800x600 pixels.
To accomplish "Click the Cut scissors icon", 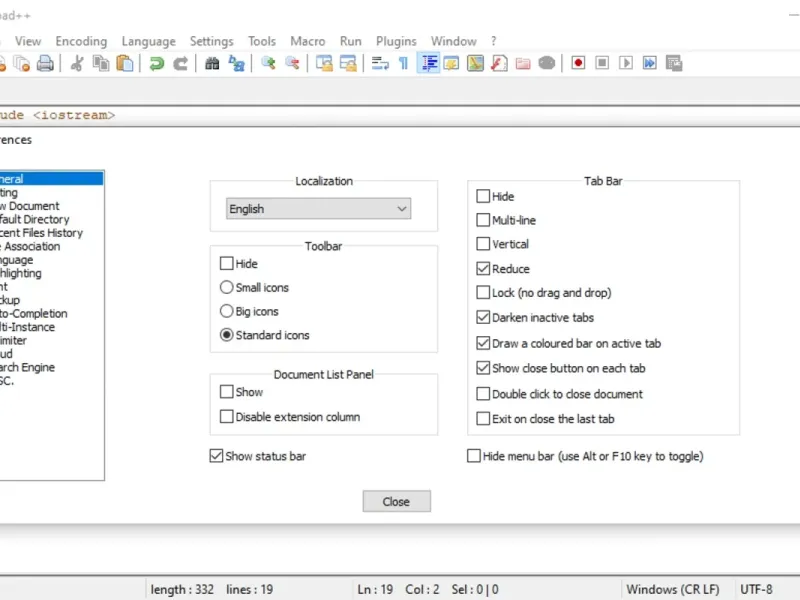I will 77,63.
